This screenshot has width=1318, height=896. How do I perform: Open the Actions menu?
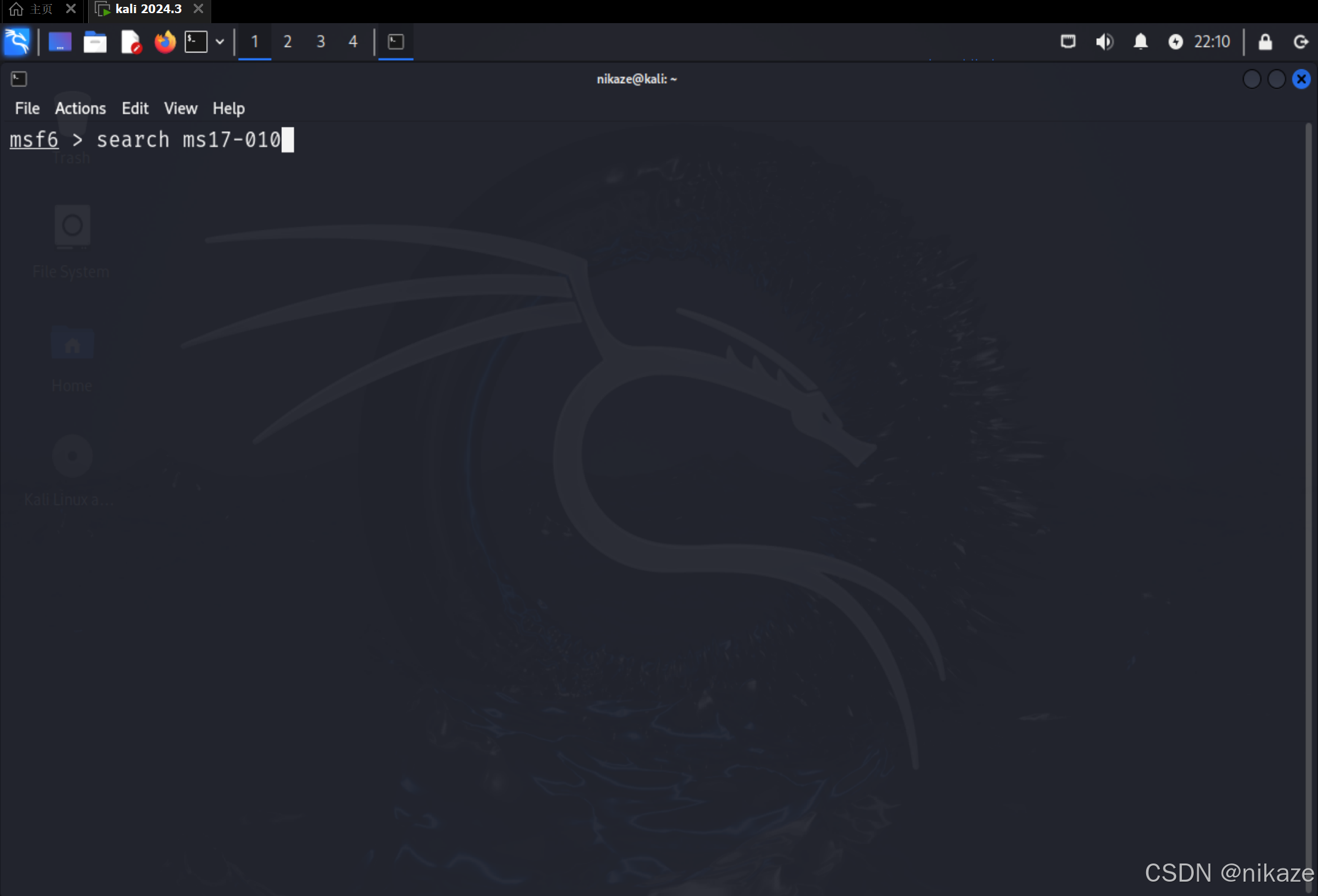81,108
